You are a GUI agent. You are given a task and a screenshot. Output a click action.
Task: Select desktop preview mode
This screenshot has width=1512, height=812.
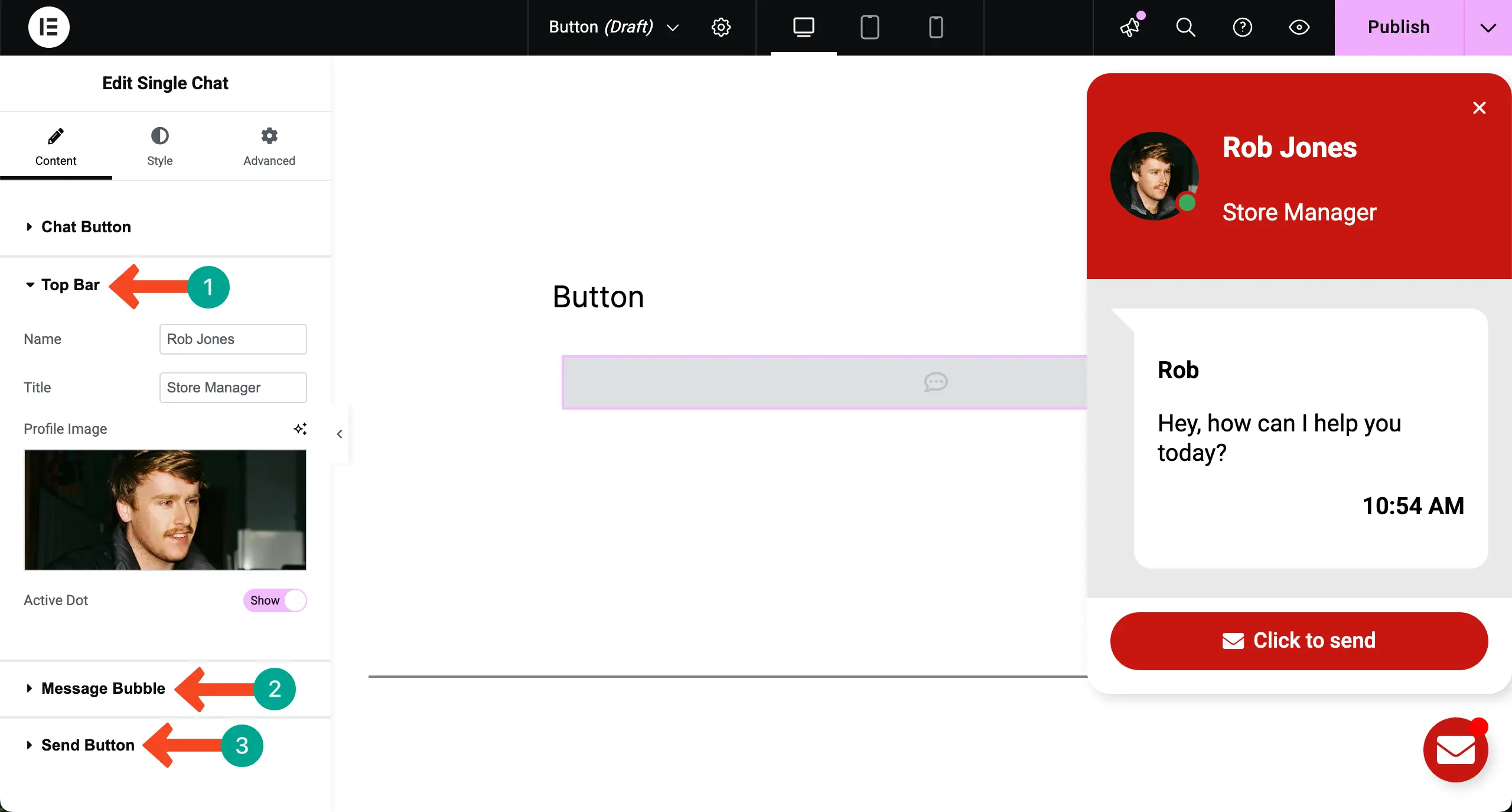tap(803, 27)
